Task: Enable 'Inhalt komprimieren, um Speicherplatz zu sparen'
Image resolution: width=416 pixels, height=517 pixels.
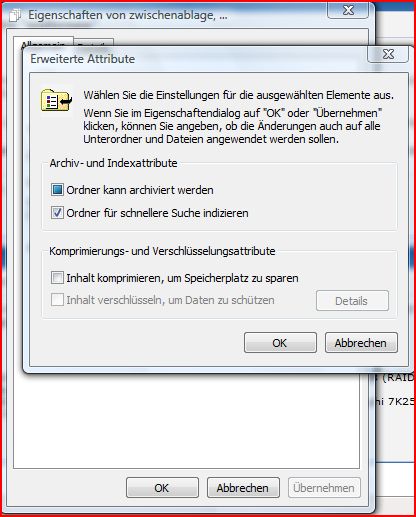Action: (x=57, y=278)
